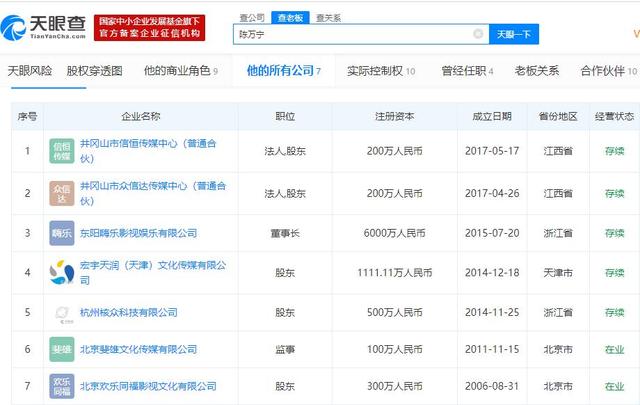Click the 注册资本 column header
The image size is (640, 405).
point(395,116)
